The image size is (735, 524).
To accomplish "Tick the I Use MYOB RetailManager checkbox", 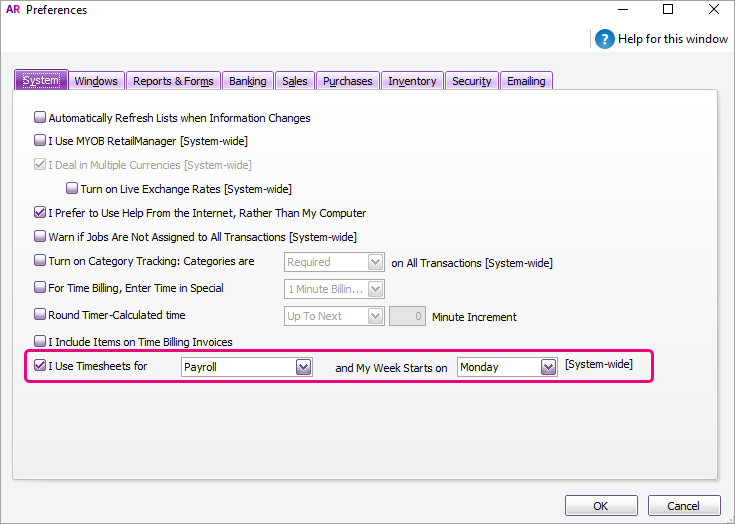I will tap(41, 141).
